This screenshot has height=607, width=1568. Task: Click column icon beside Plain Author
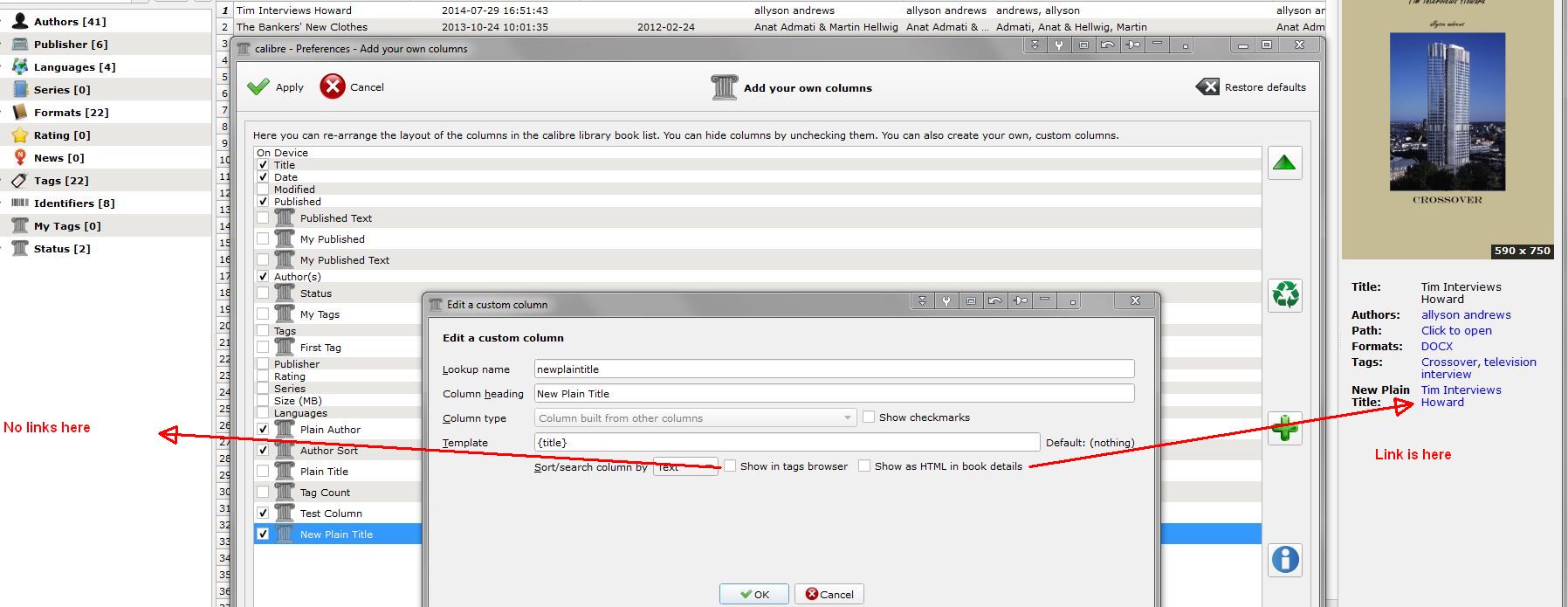tap(285, 429)
